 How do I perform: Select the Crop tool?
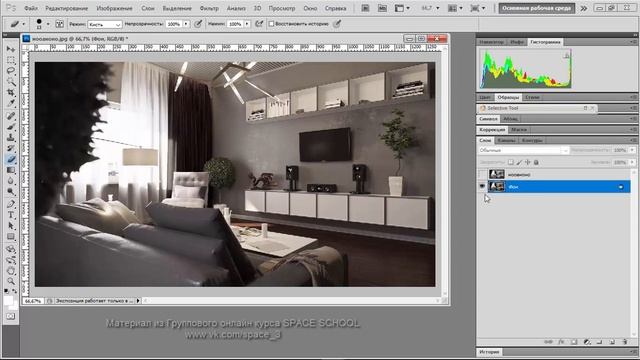coord(11,93)
